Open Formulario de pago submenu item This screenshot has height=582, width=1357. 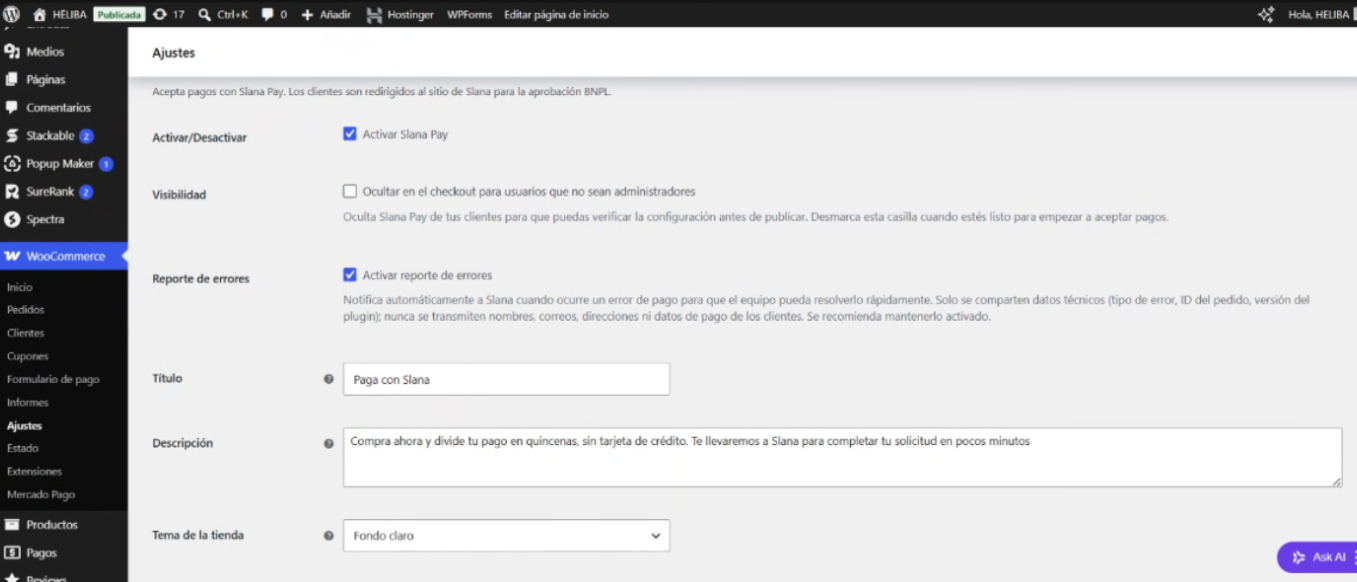coord(53,379)
